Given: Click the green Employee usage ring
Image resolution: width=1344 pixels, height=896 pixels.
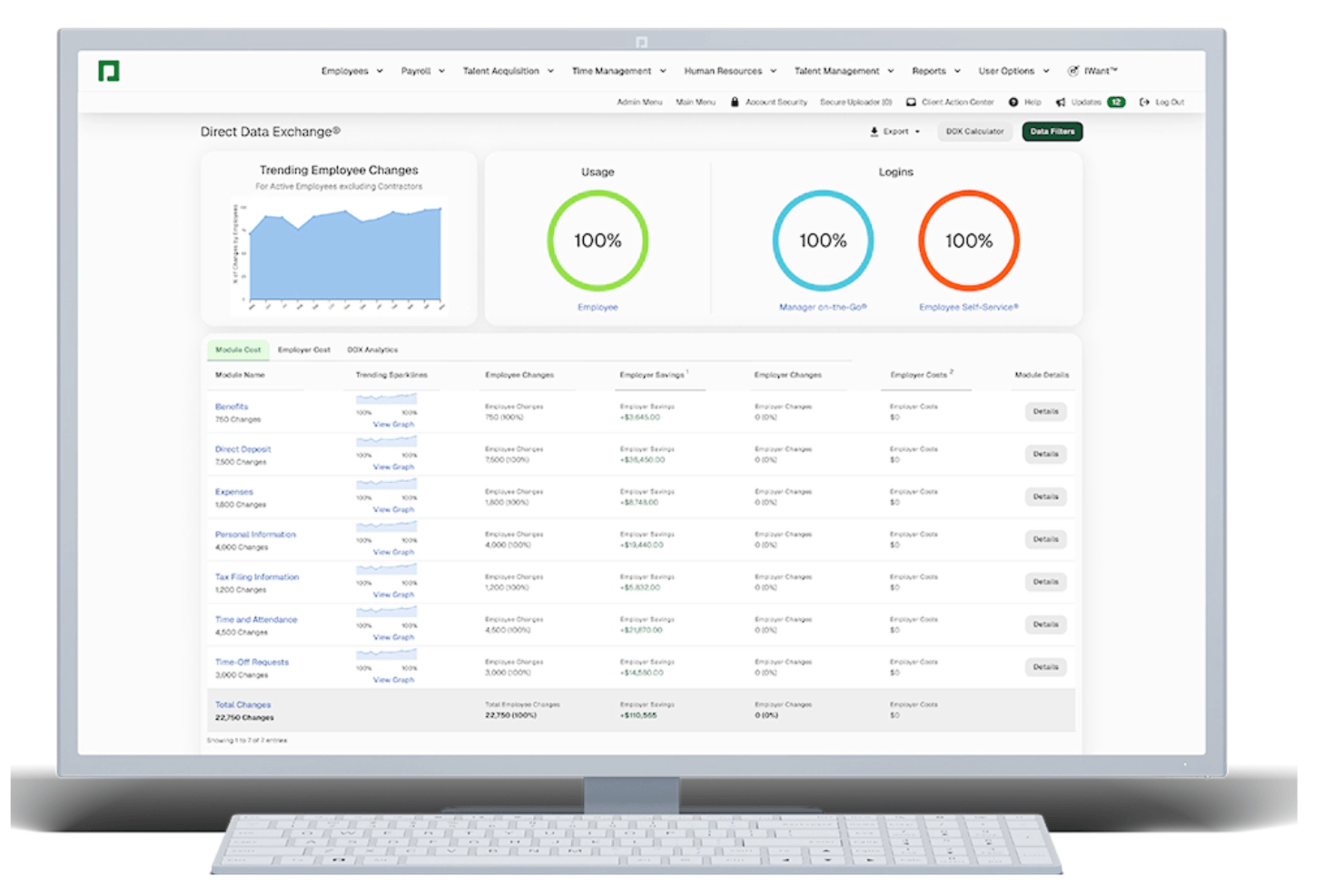Looking at the screenshot, I should pyautogui.click(x=598, y=241).
